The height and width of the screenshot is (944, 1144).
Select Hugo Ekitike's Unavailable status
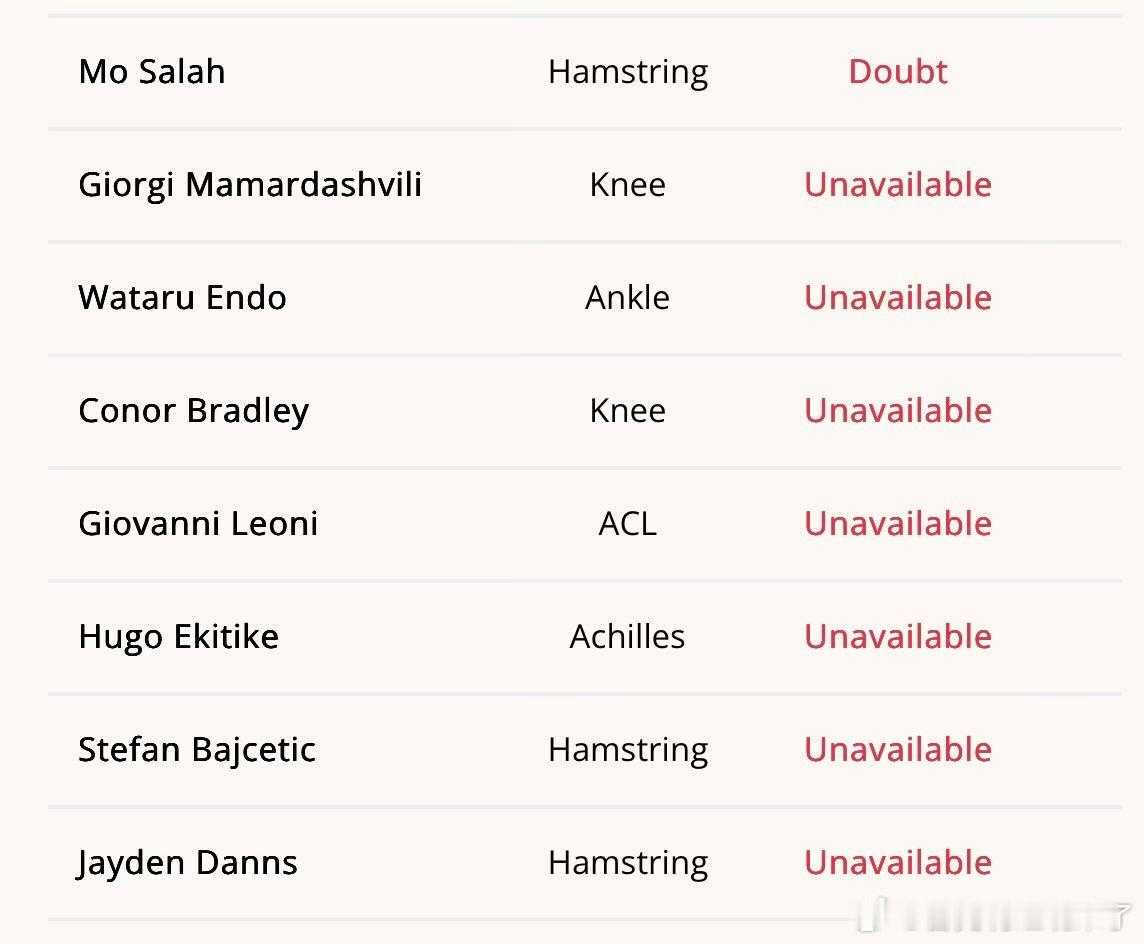(x=898, y=637)
